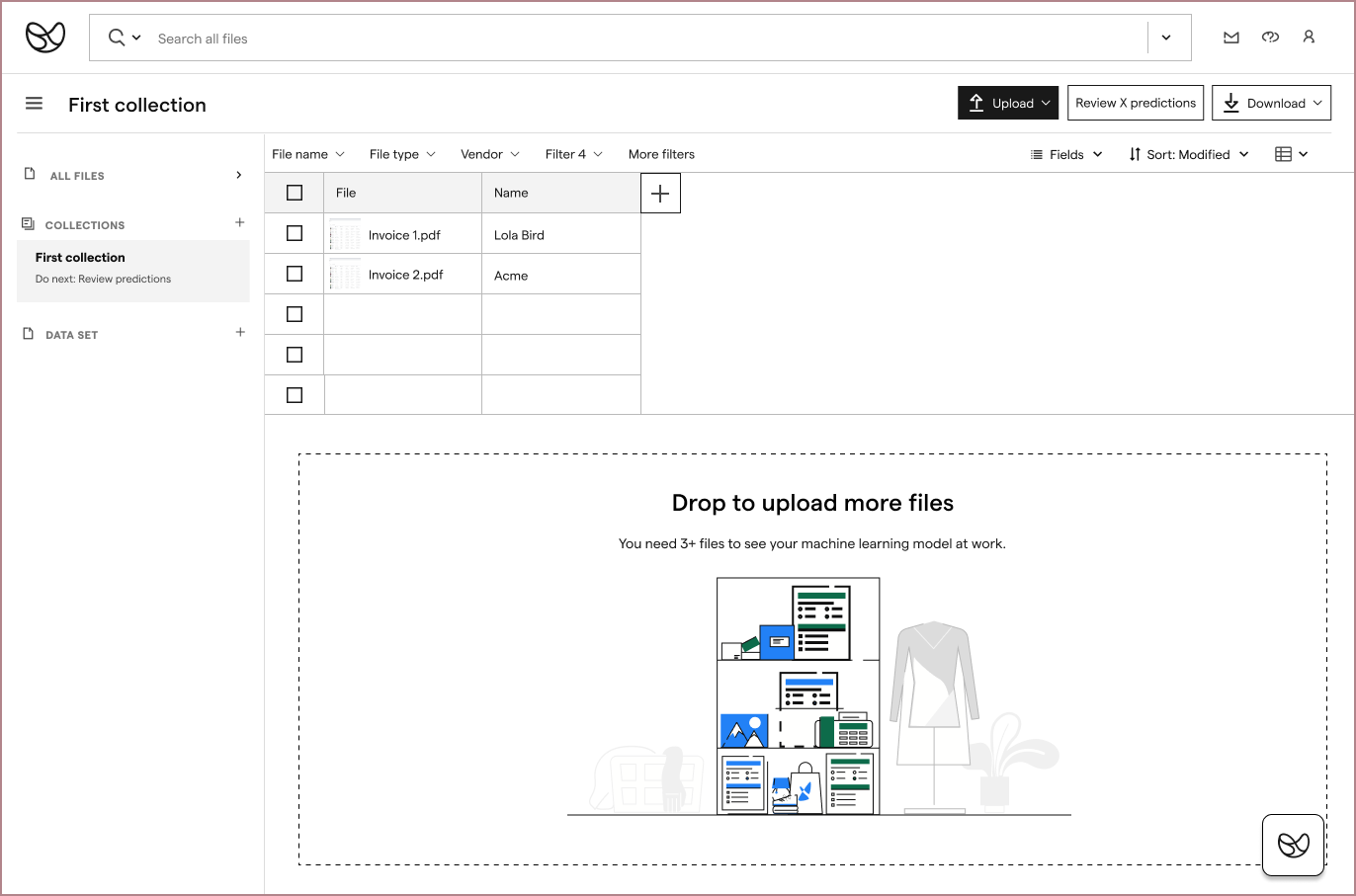The width and height of the screenshot is (1356, 896).
Task: Open the More filters menu
Action: pyautogui.click(x=661, y=154)
